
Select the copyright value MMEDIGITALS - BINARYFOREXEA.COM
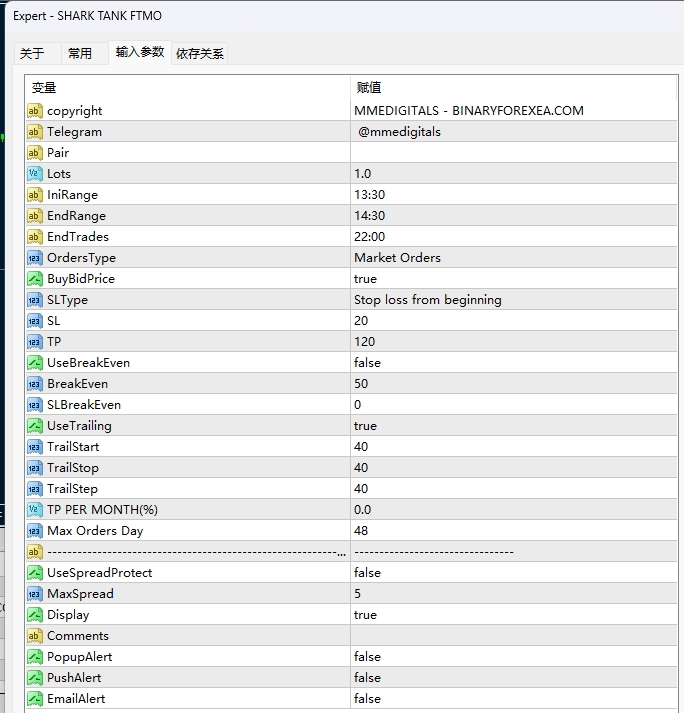pos(468,110)
